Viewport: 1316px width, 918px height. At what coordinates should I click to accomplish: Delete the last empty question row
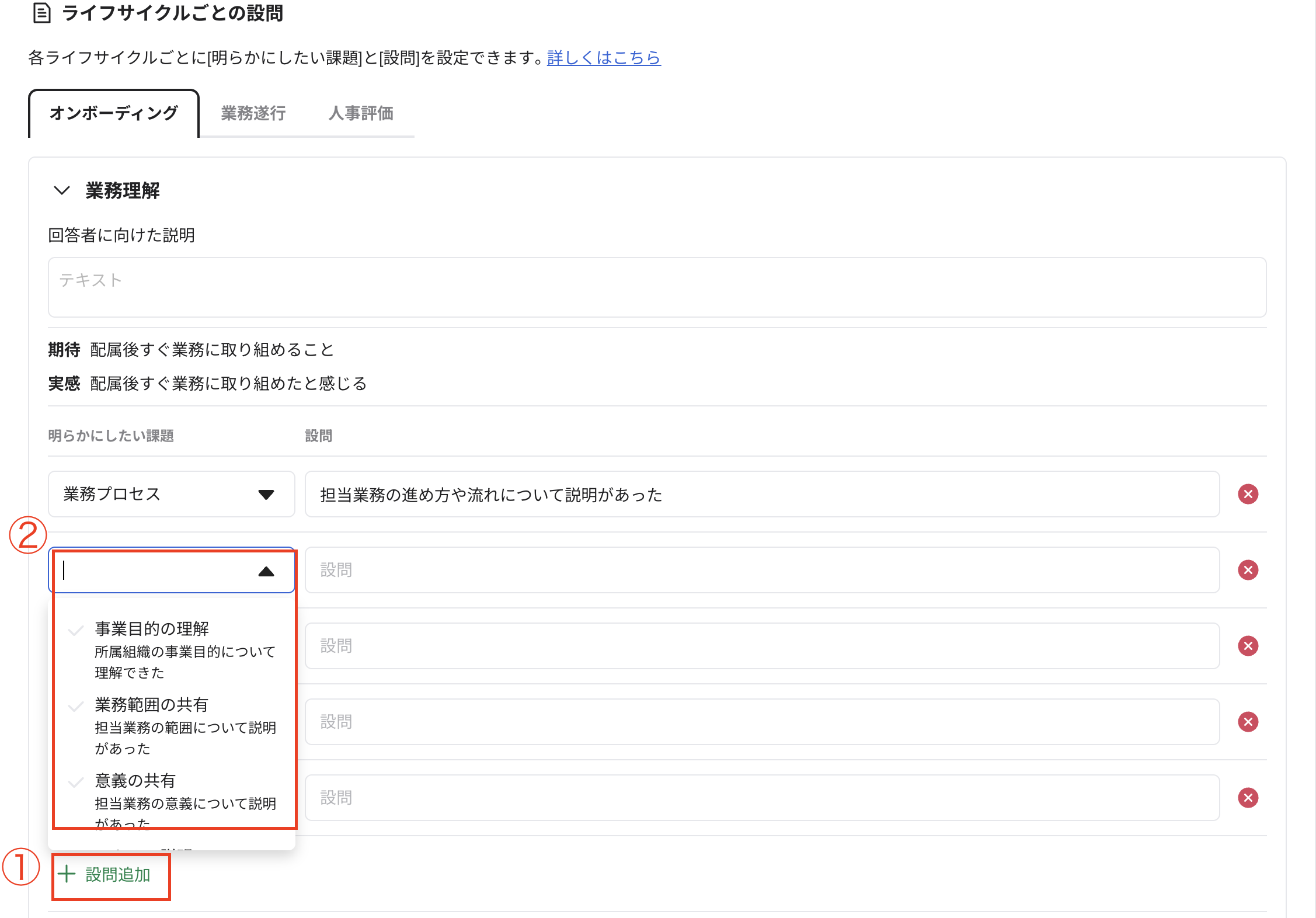point(1248,798)
